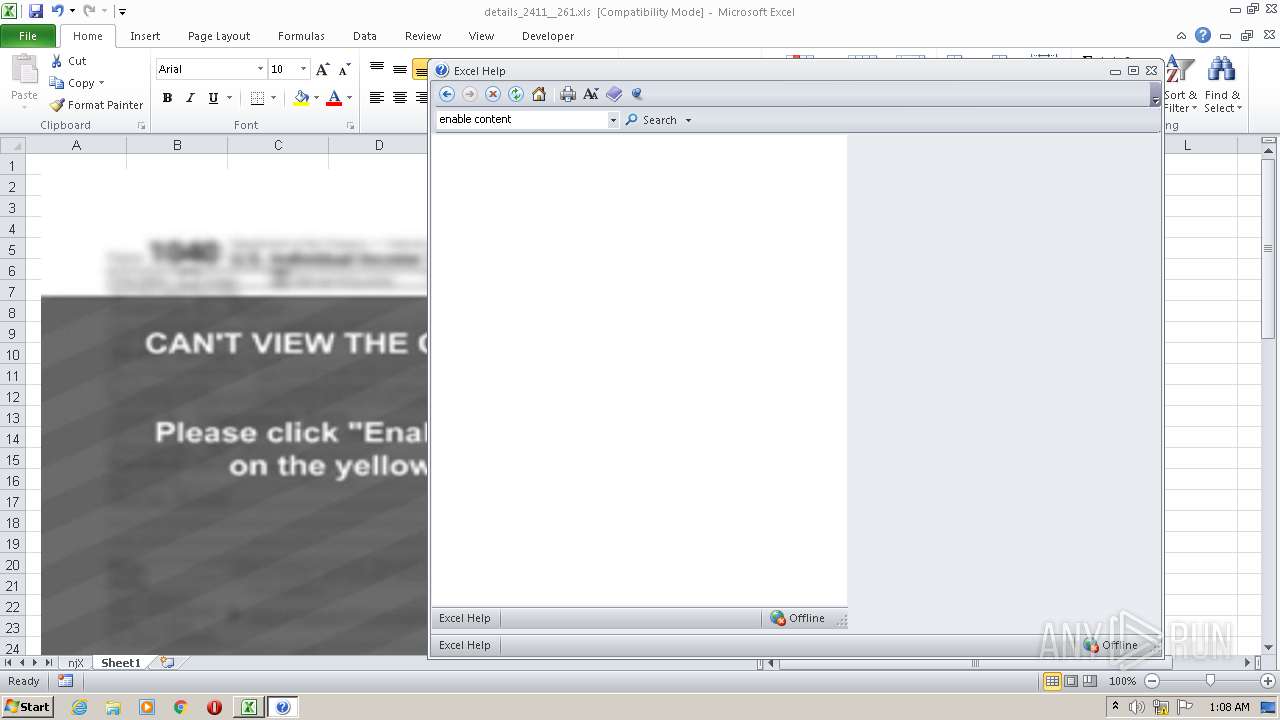
Task: Undo the last action
Action: [57, 11]
